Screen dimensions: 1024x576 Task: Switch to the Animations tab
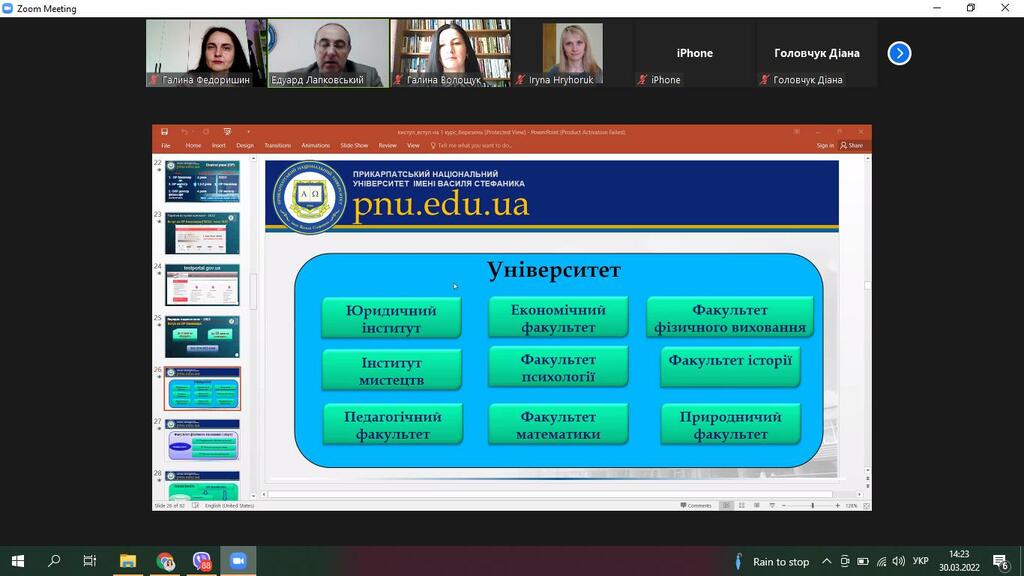click(x=315, y=145)
